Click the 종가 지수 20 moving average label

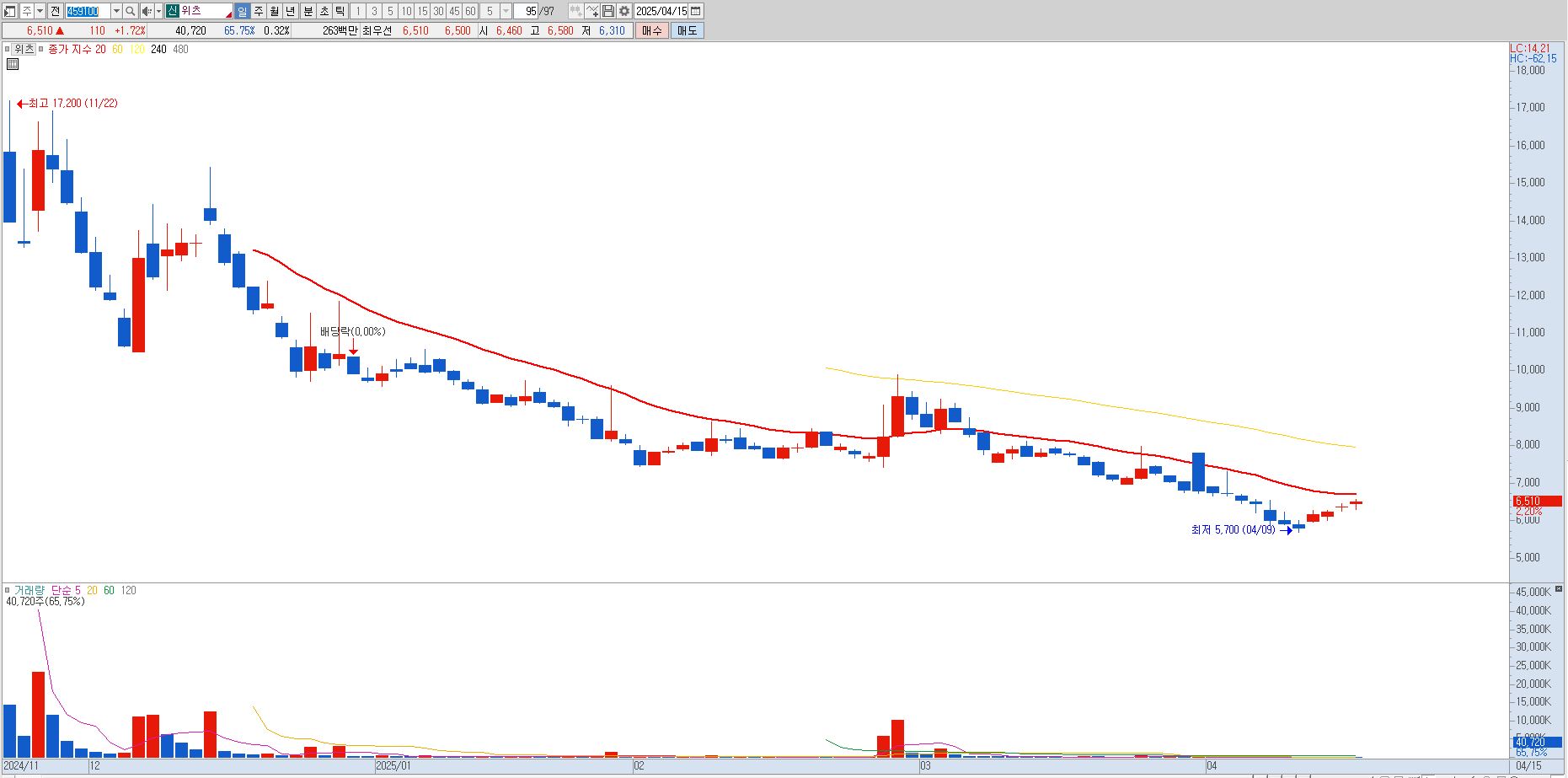[77, 49]
